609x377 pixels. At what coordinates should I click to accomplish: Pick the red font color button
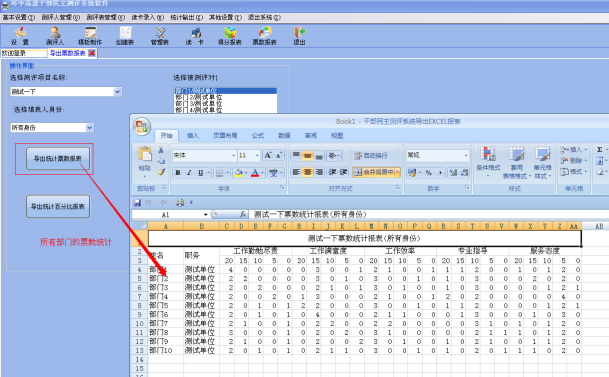click(255, 173)
